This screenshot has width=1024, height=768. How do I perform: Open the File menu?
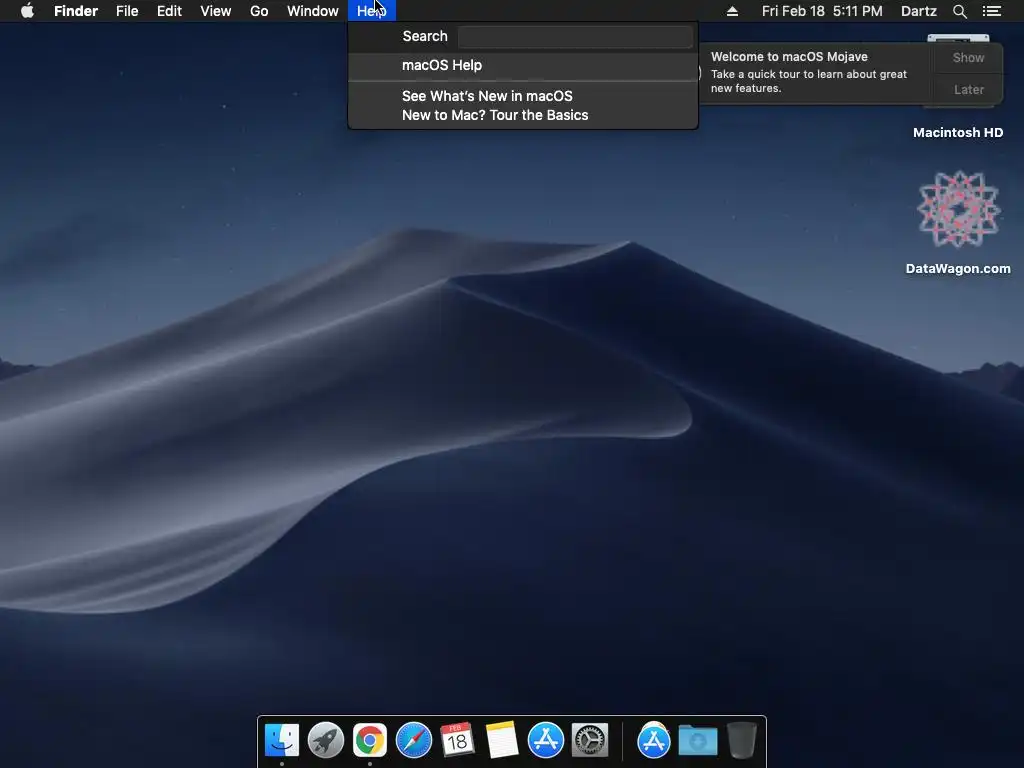tap(127, 11)
